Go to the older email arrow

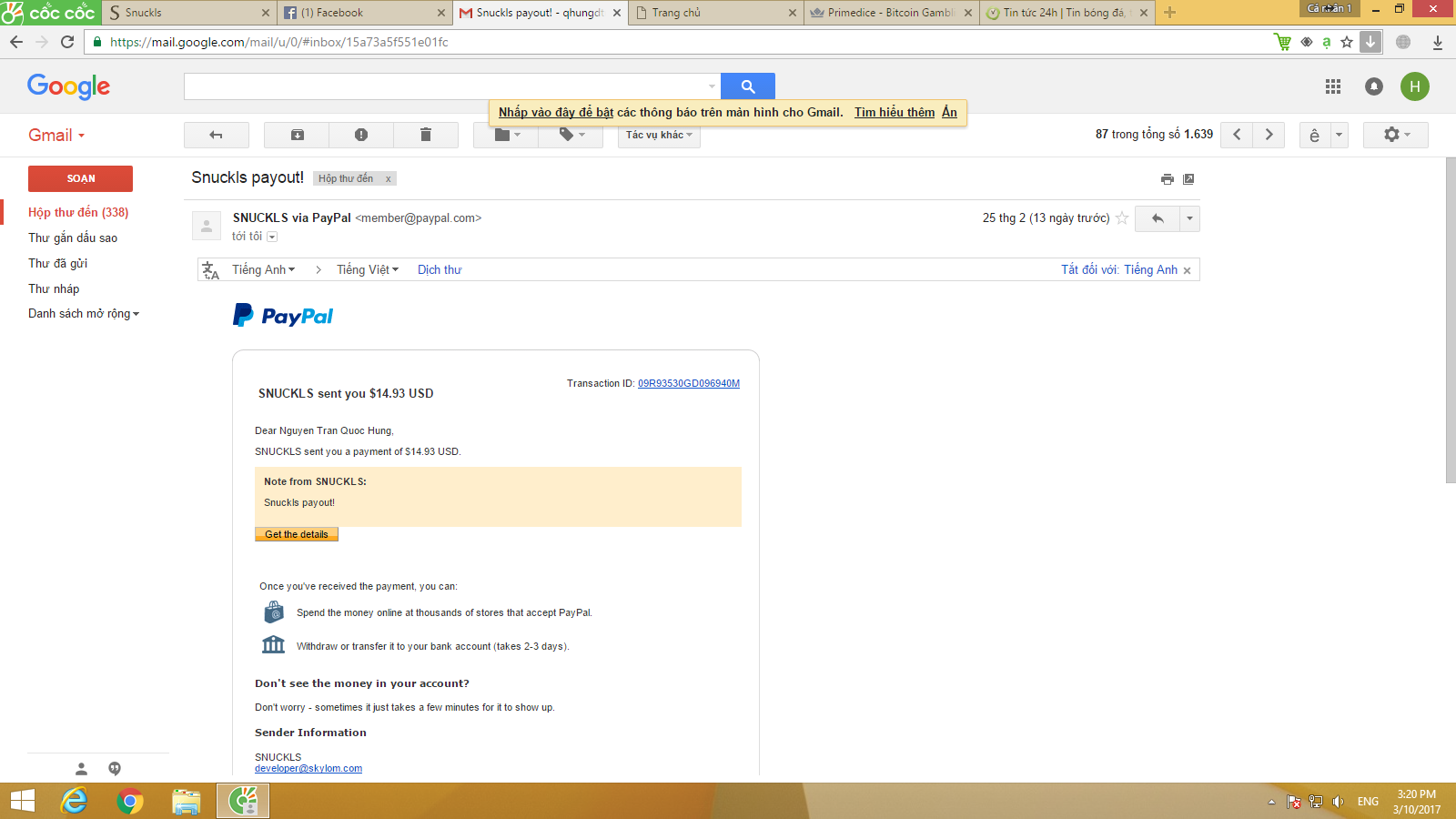1269,135
